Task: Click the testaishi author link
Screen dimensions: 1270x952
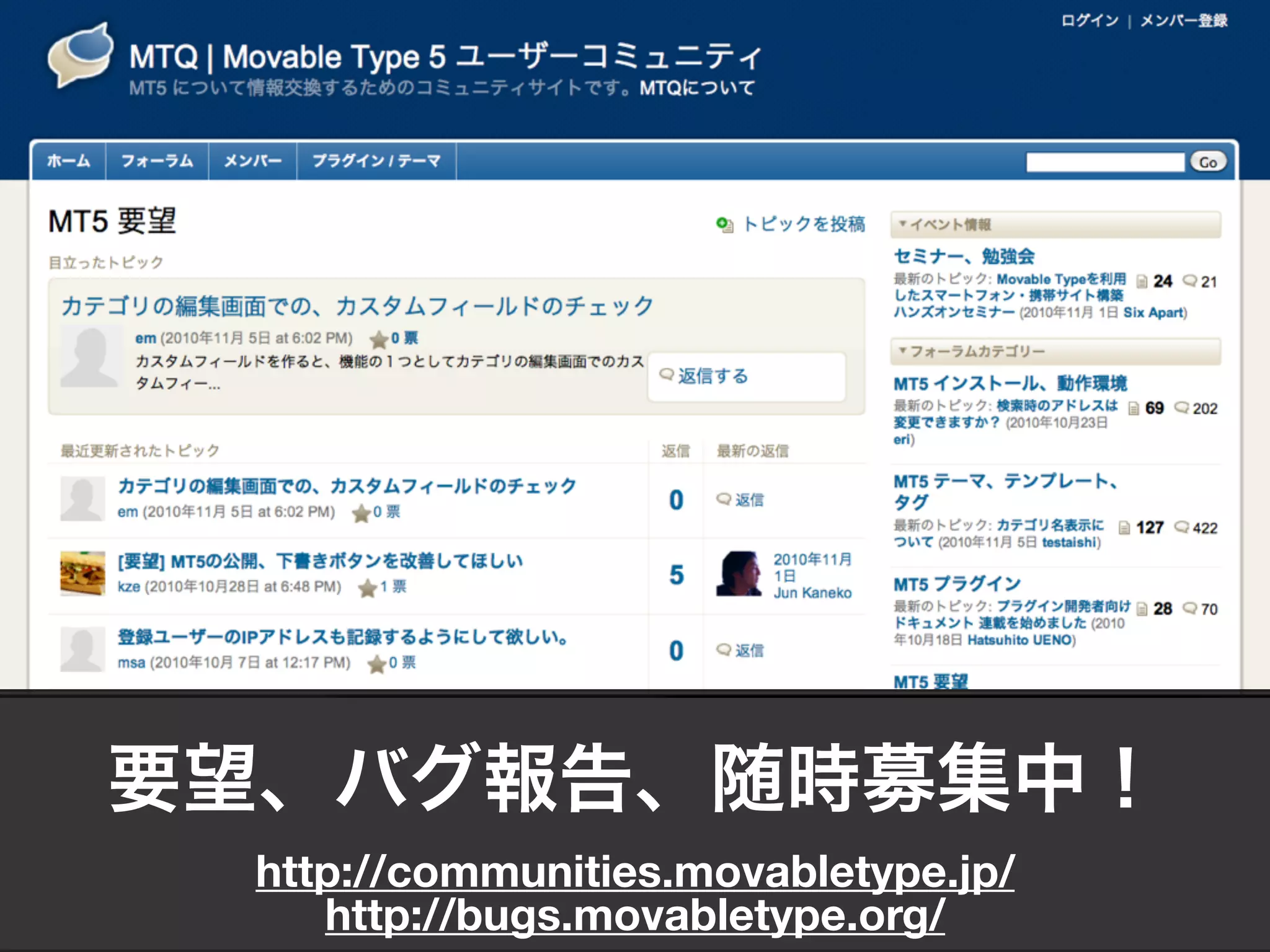Action: [1070, 543]
